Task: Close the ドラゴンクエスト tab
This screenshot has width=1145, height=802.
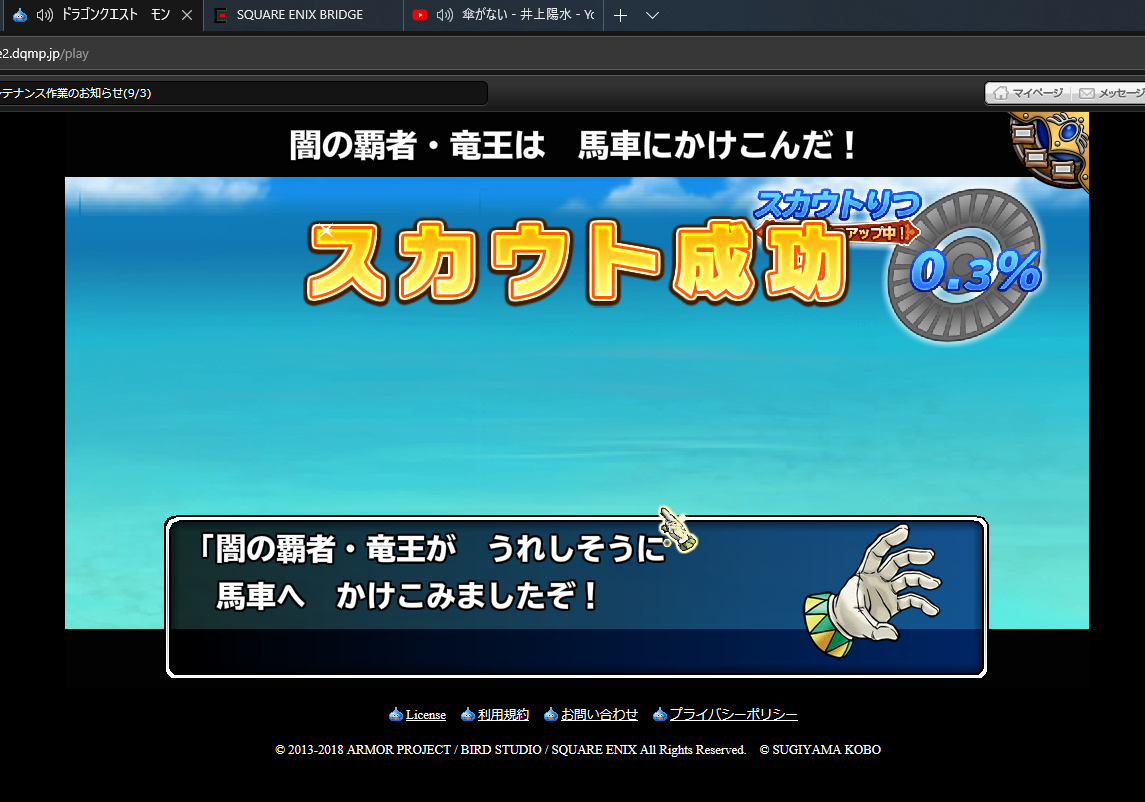Action: click(x=186, y=16)
